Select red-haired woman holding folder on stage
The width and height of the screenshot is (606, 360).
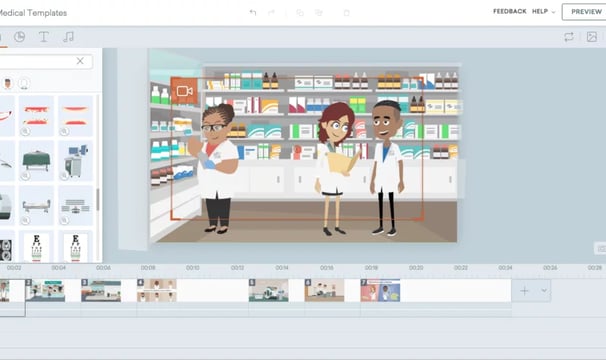coord(335,169)
